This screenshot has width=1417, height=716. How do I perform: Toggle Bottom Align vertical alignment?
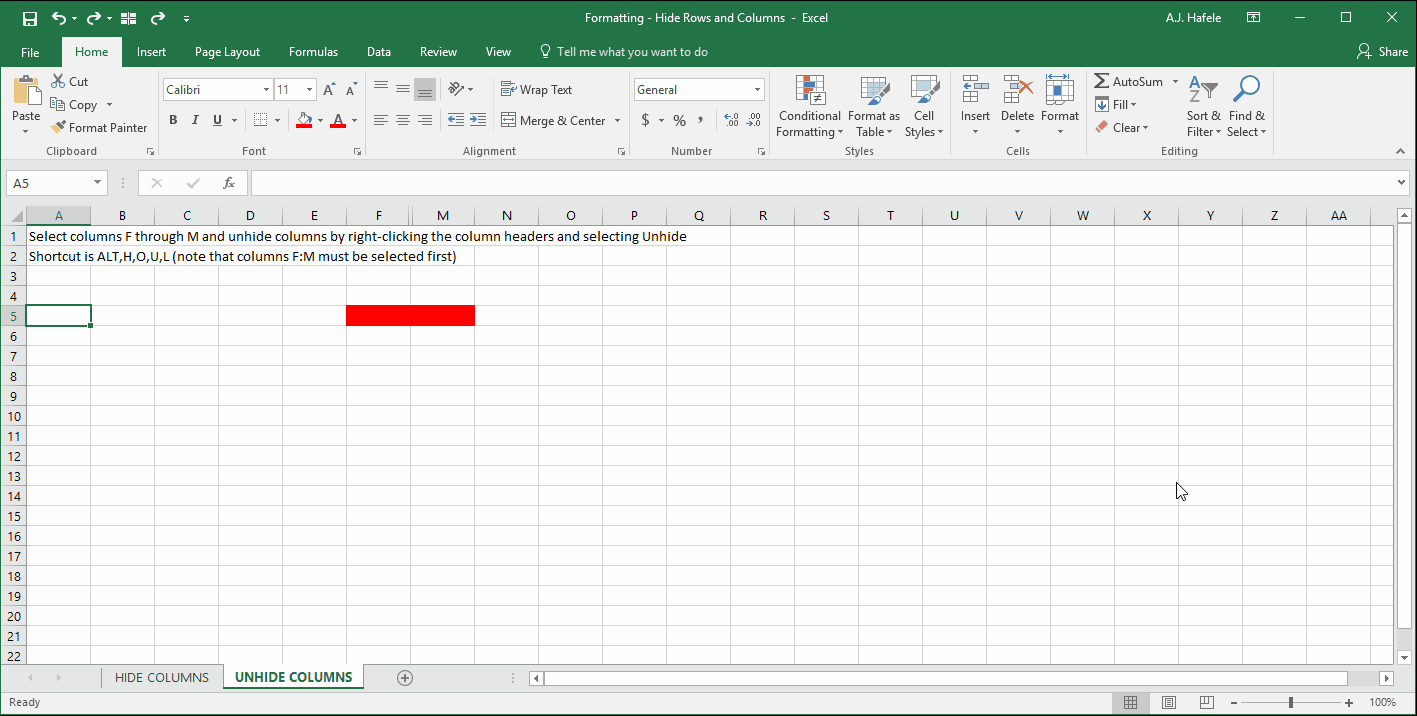click(425, 89)
